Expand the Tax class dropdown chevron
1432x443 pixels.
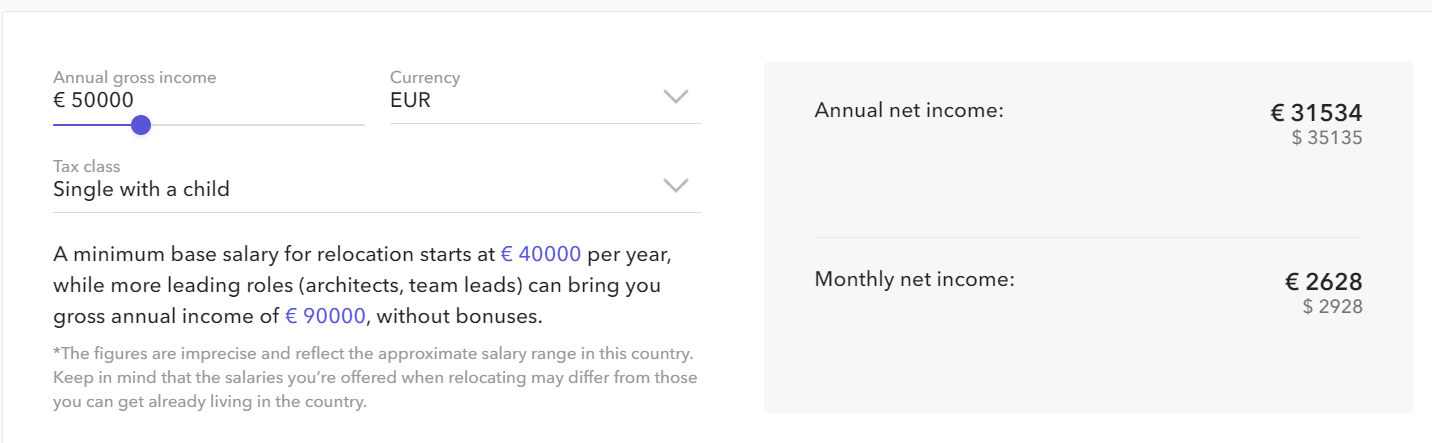tap(676, 186)
